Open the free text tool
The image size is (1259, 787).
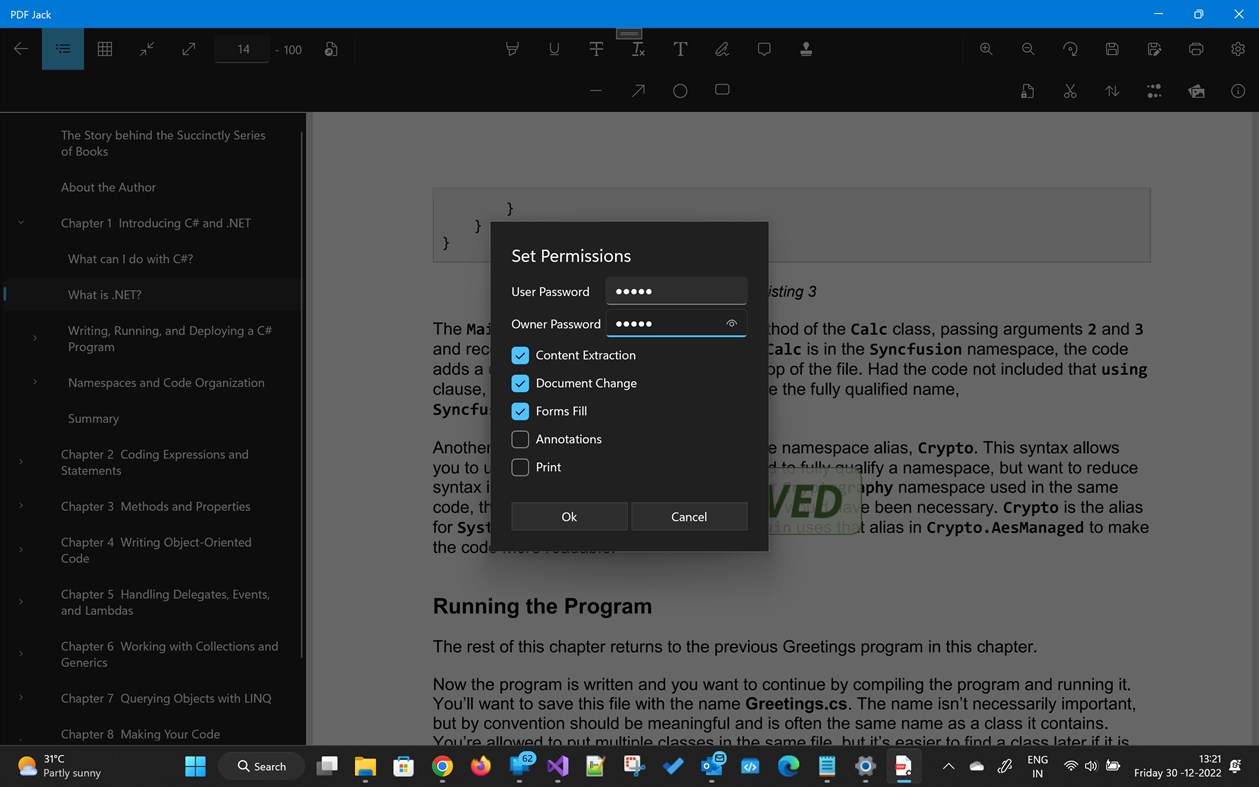[679, 48]
